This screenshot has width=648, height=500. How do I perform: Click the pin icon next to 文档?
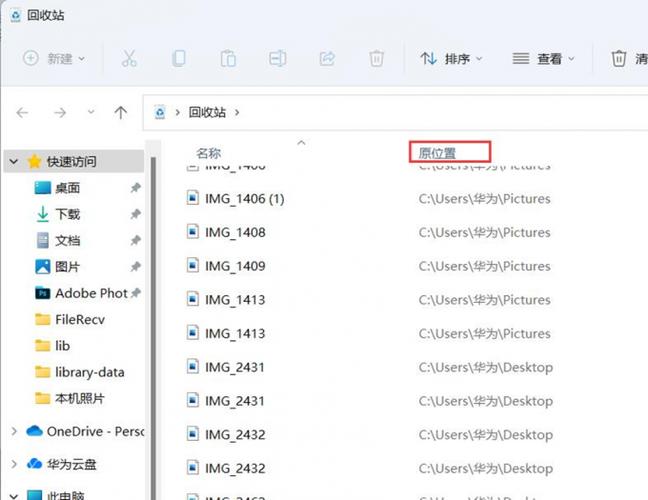click(x=136, y=240)
